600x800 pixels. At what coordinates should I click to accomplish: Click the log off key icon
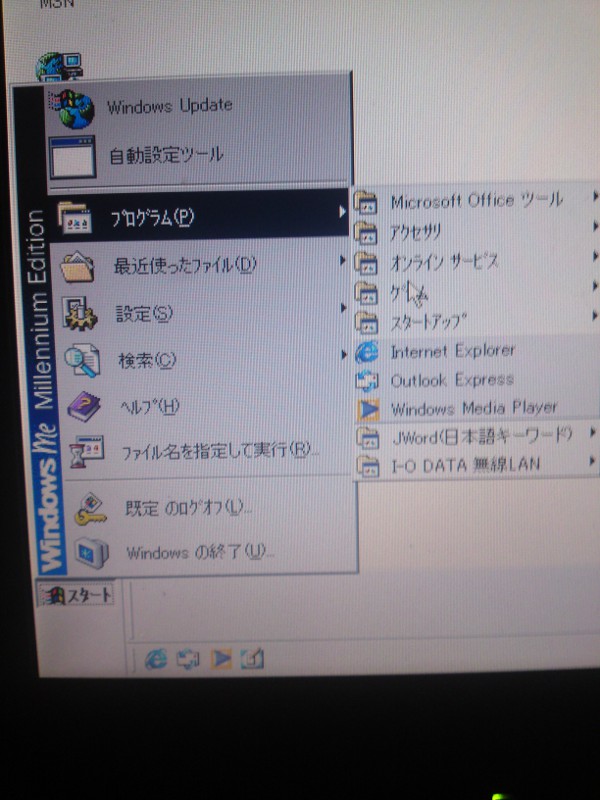[x=90, y=509]
